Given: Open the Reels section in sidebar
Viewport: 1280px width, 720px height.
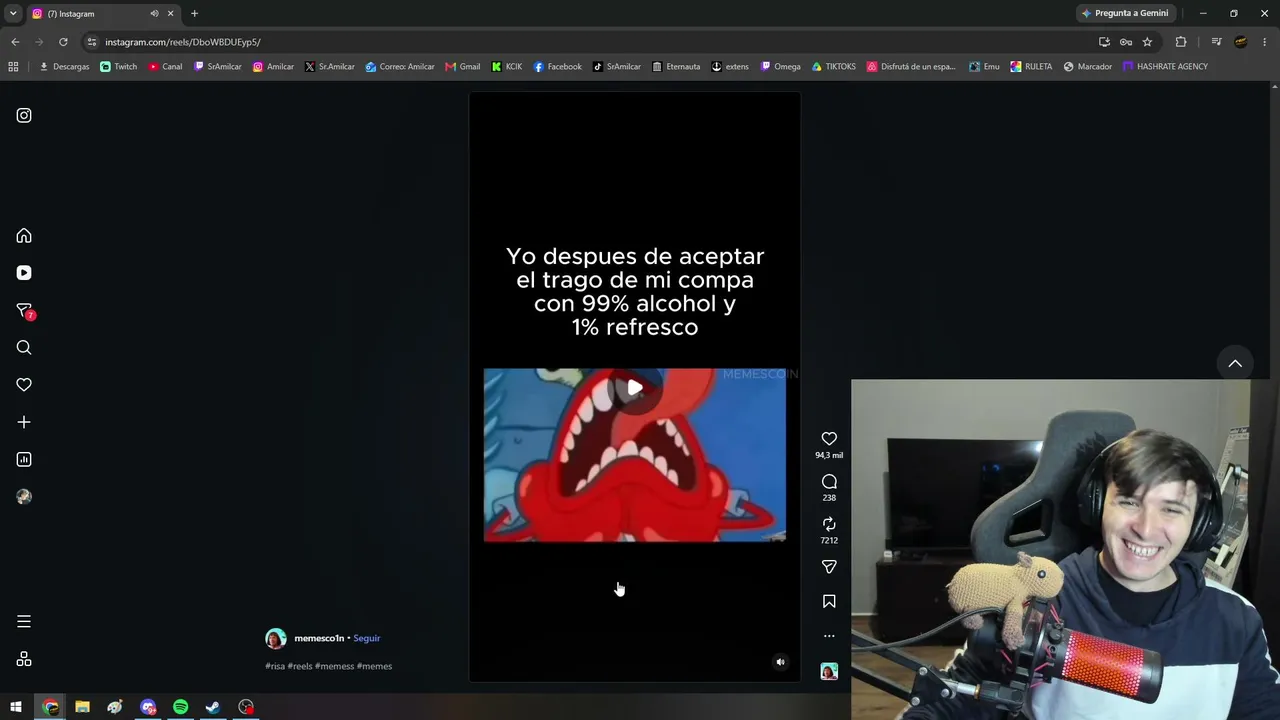Looking at the screenshot, I should 24,273.
